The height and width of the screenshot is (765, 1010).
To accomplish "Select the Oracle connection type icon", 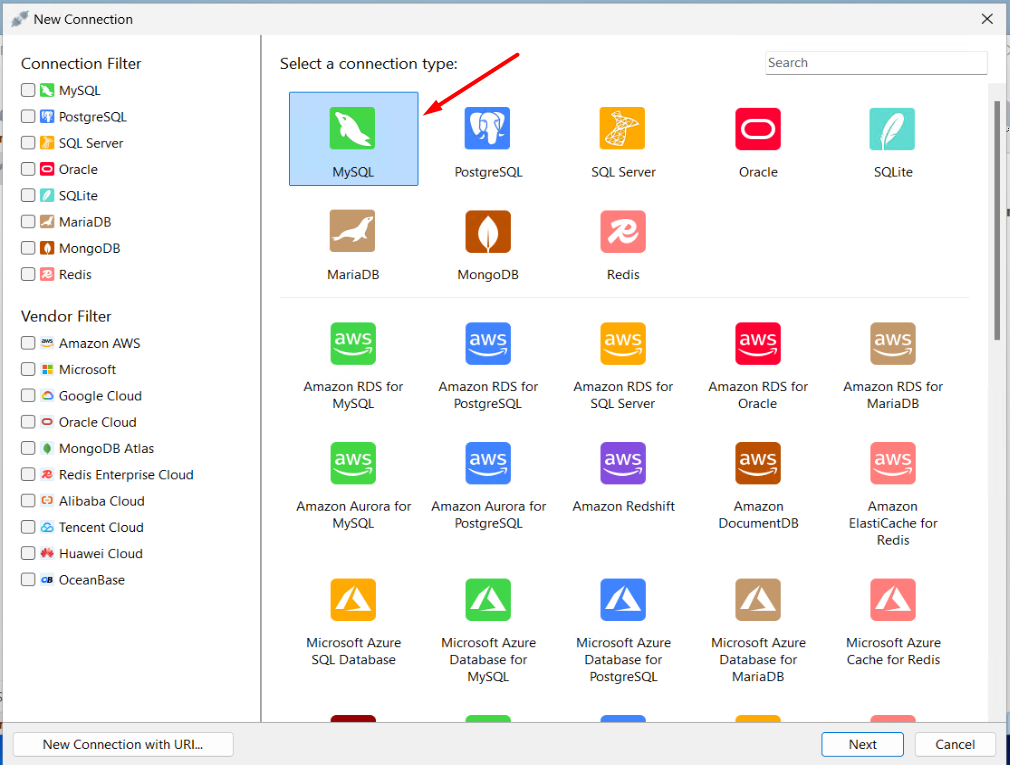I will coord(758,128).
